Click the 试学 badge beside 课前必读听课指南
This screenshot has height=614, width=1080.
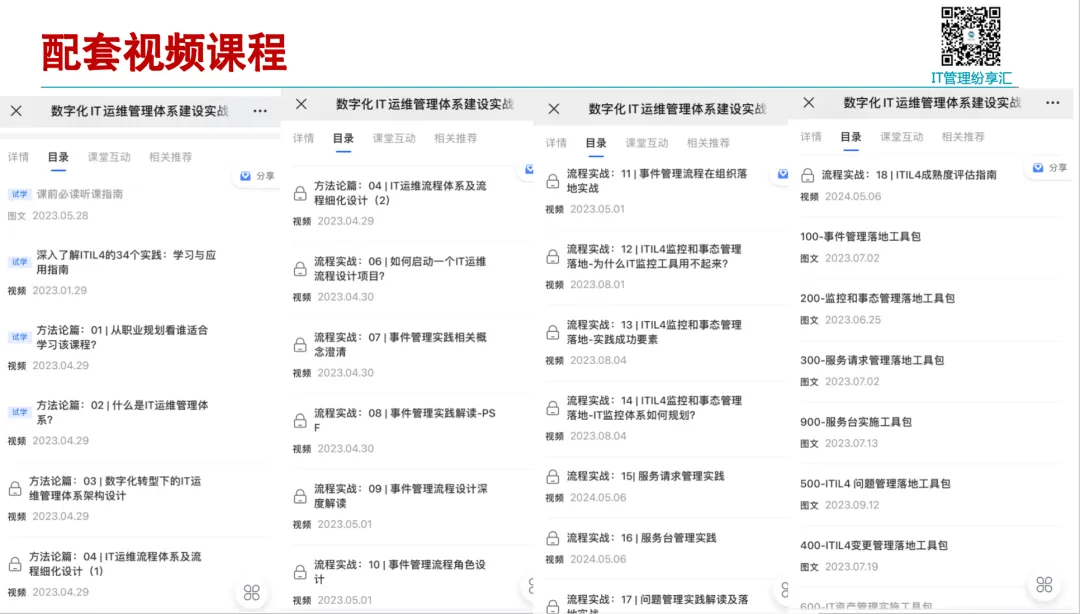point(19,194)
